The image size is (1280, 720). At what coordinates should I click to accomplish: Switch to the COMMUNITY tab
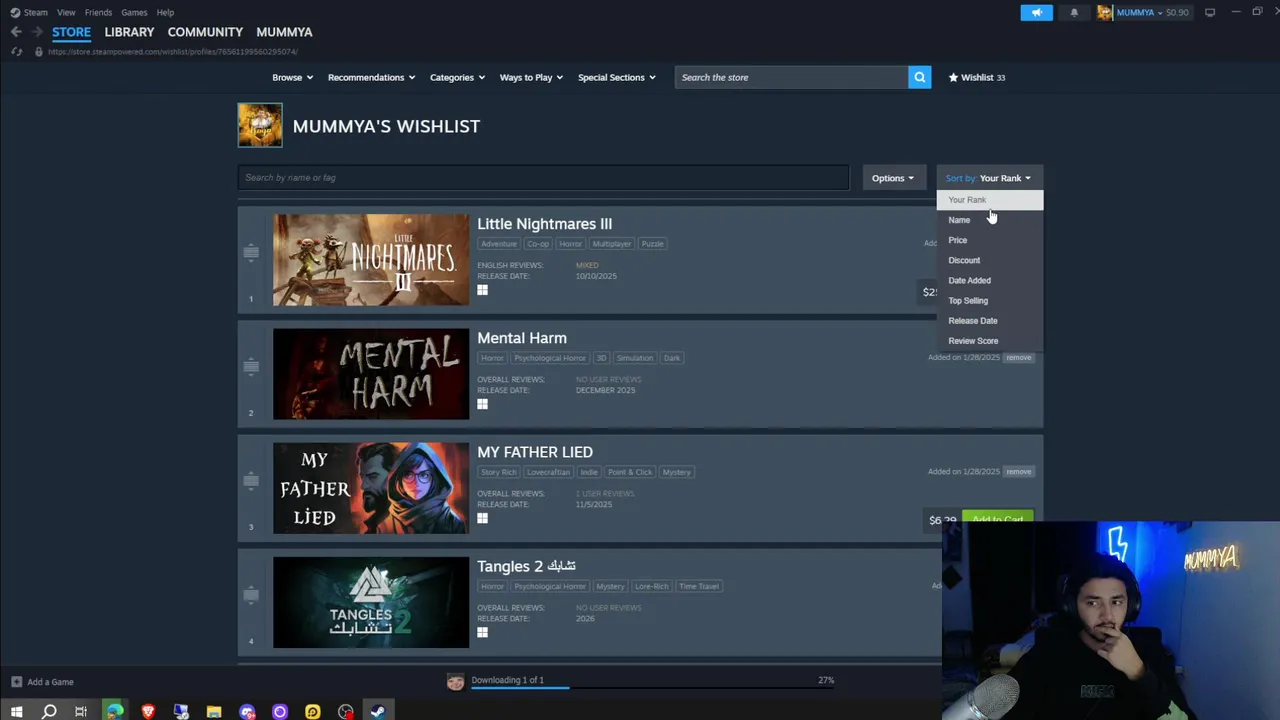[205, 32]
